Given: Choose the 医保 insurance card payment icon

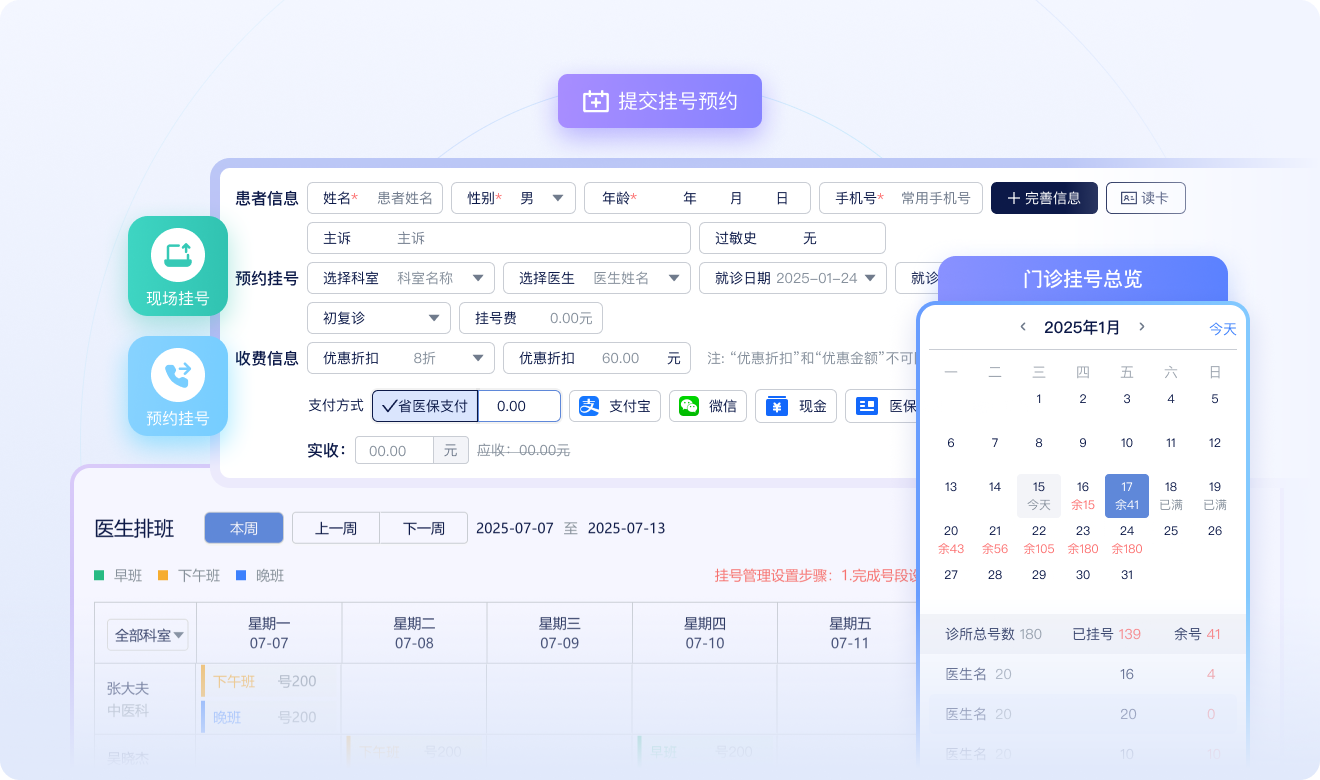Looking at the screenshot, I should [x=867, y=406].
